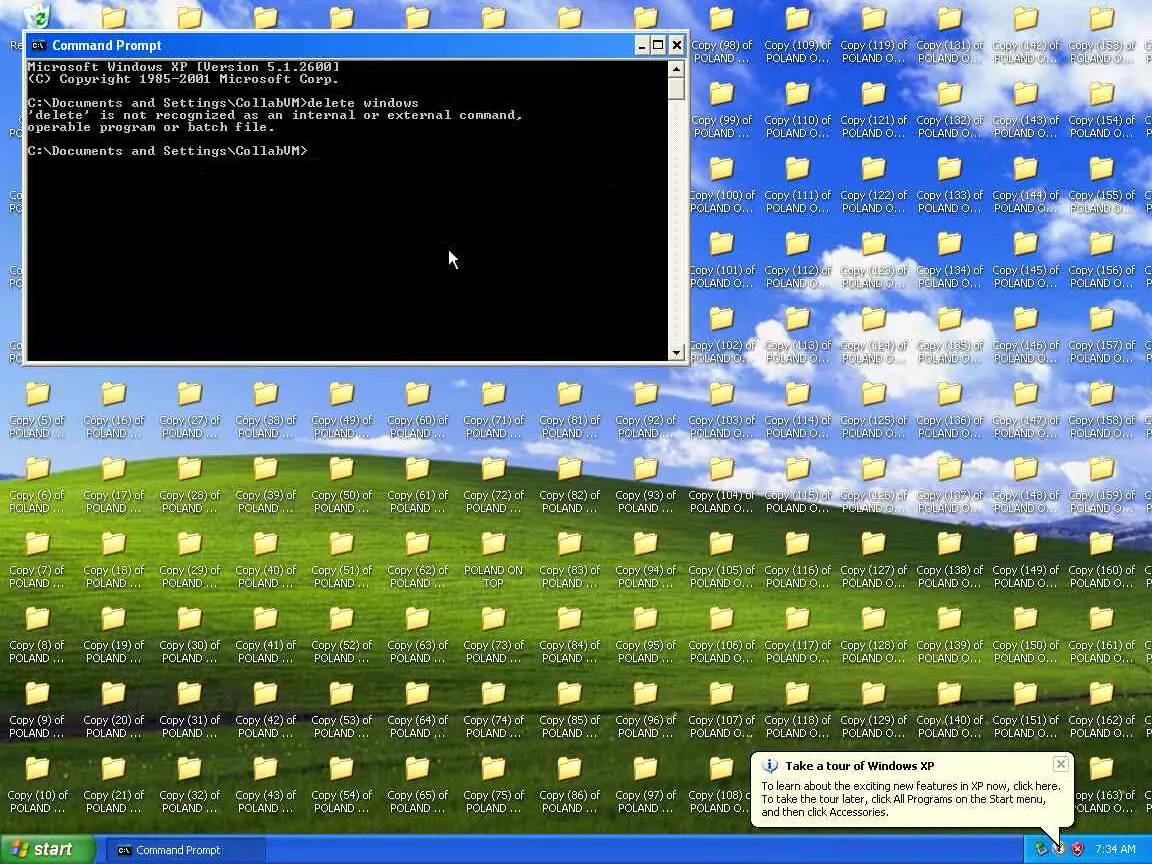Click the 7:34 AM taskbar clock
This screenshot has height=864, width=1152.
(x=1115, y=849)
